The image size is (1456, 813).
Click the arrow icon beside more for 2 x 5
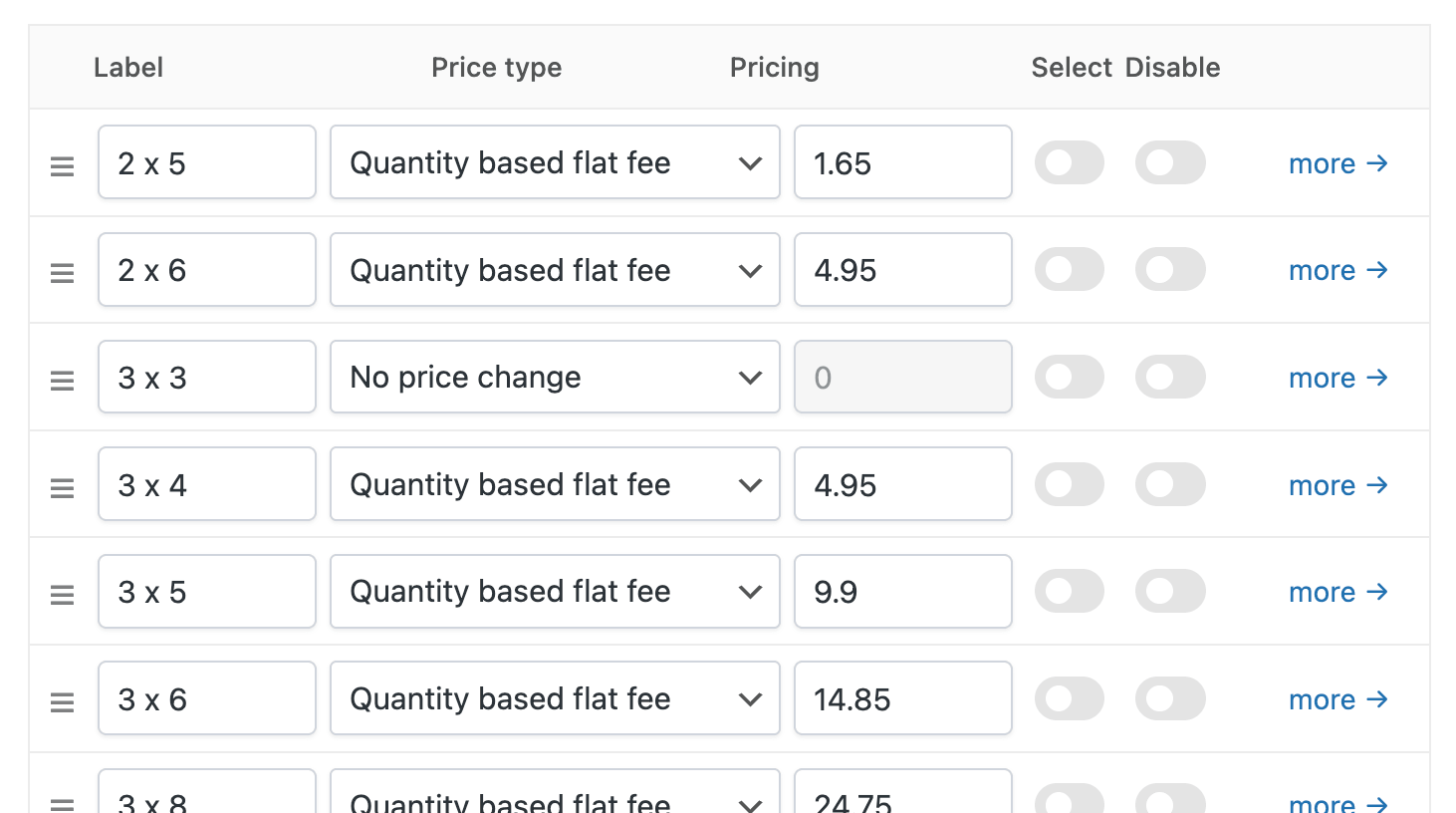(1377, 163)
